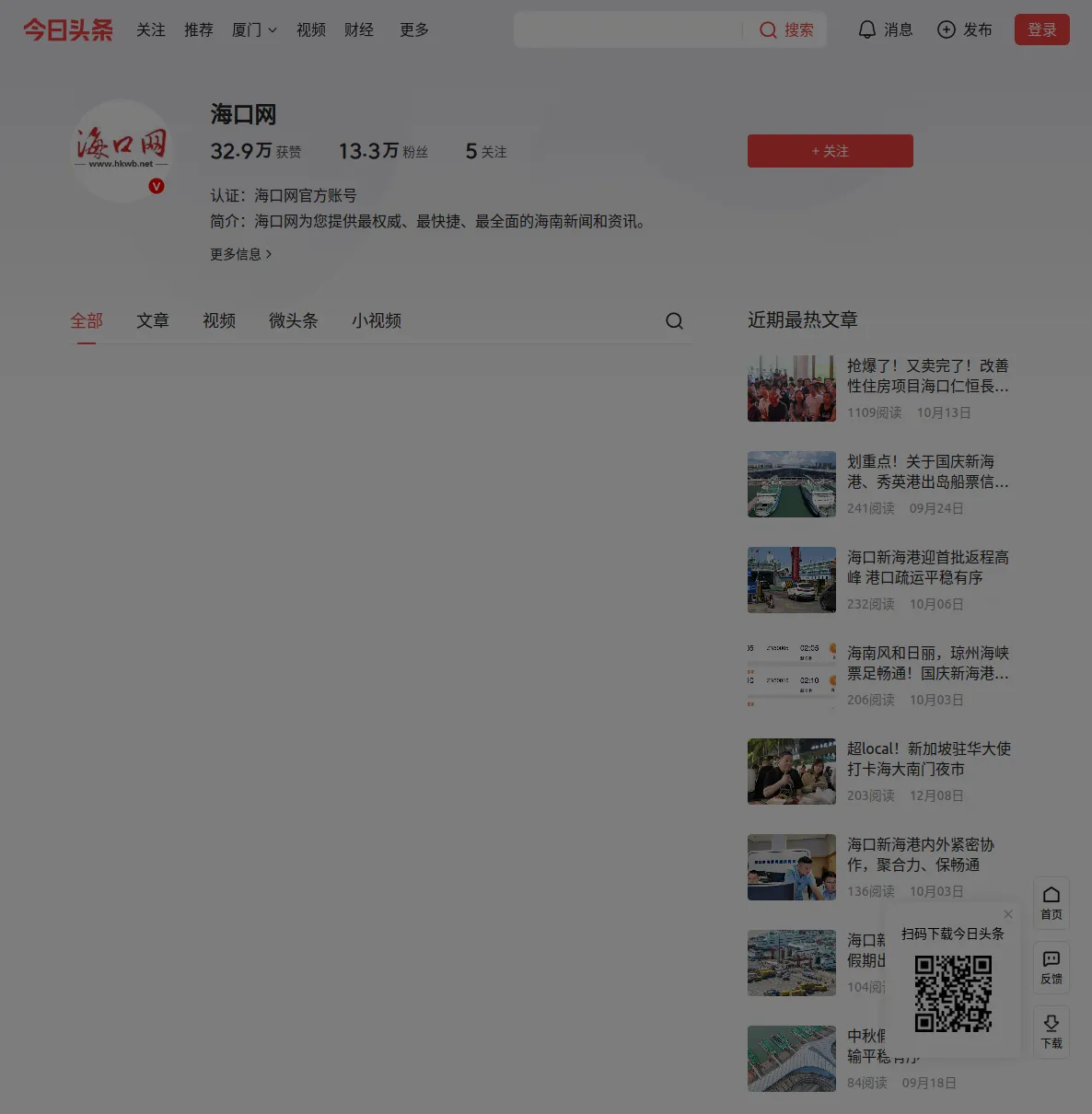Open article 划重点！关于国庆新海港
1092x1114 pixels.
928,471
